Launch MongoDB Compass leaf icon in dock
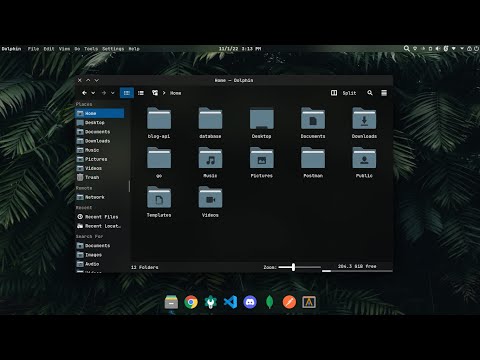480x360 pixels. (270, 302)
